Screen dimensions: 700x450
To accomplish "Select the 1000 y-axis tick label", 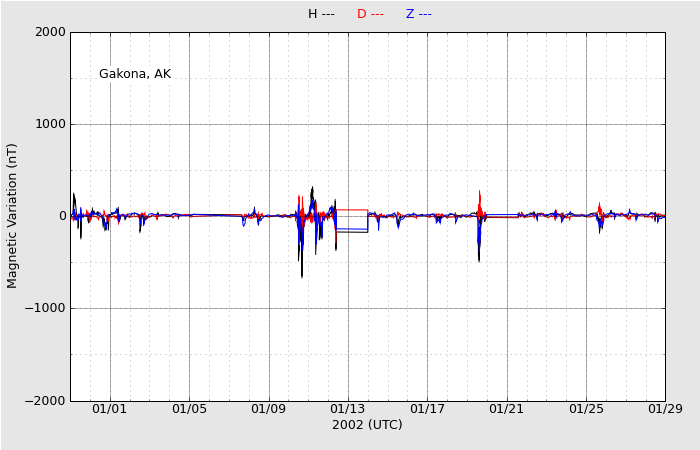I will pos(50,124).
